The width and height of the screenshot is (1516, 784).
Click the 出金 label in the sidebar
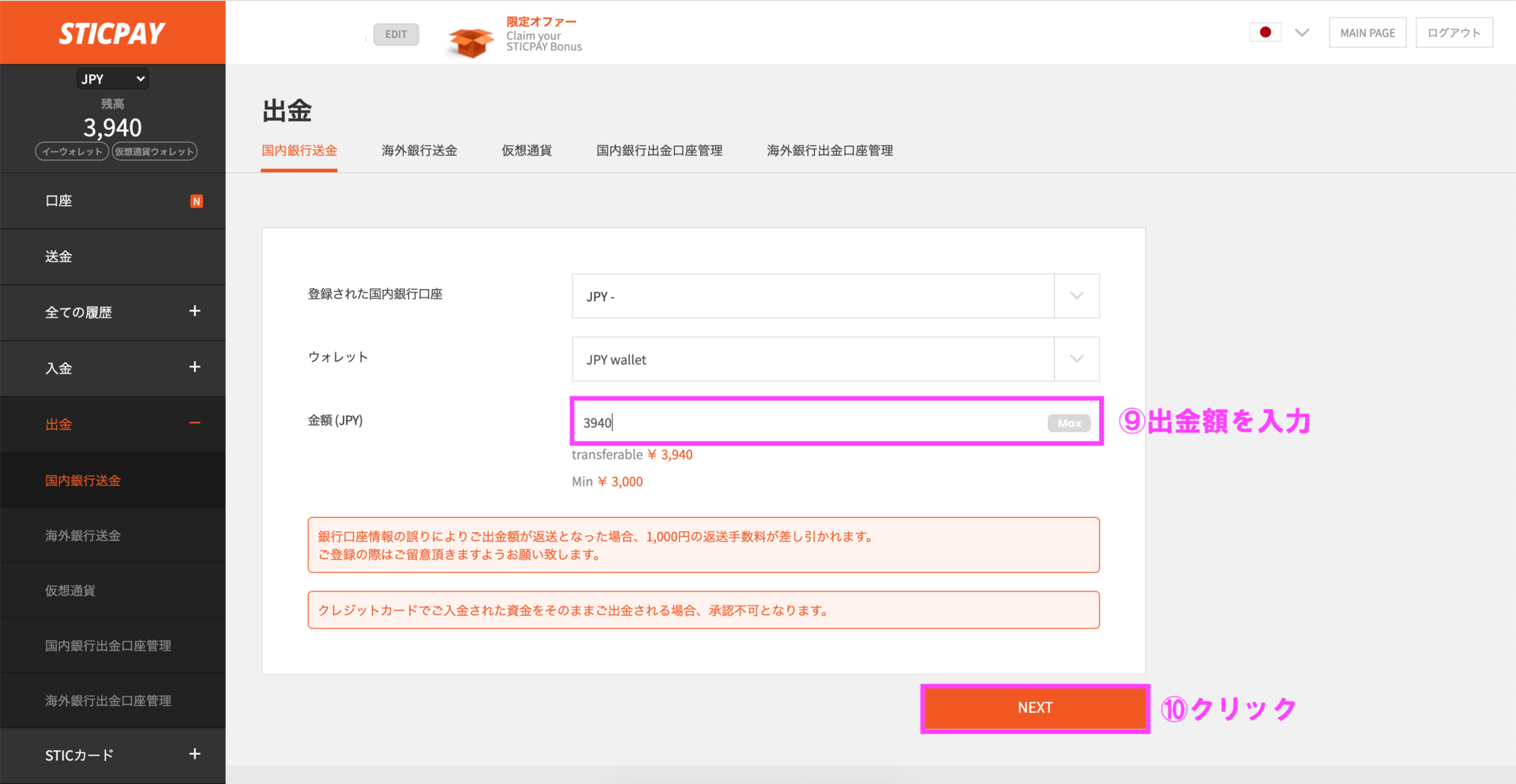tap(58, 424)
